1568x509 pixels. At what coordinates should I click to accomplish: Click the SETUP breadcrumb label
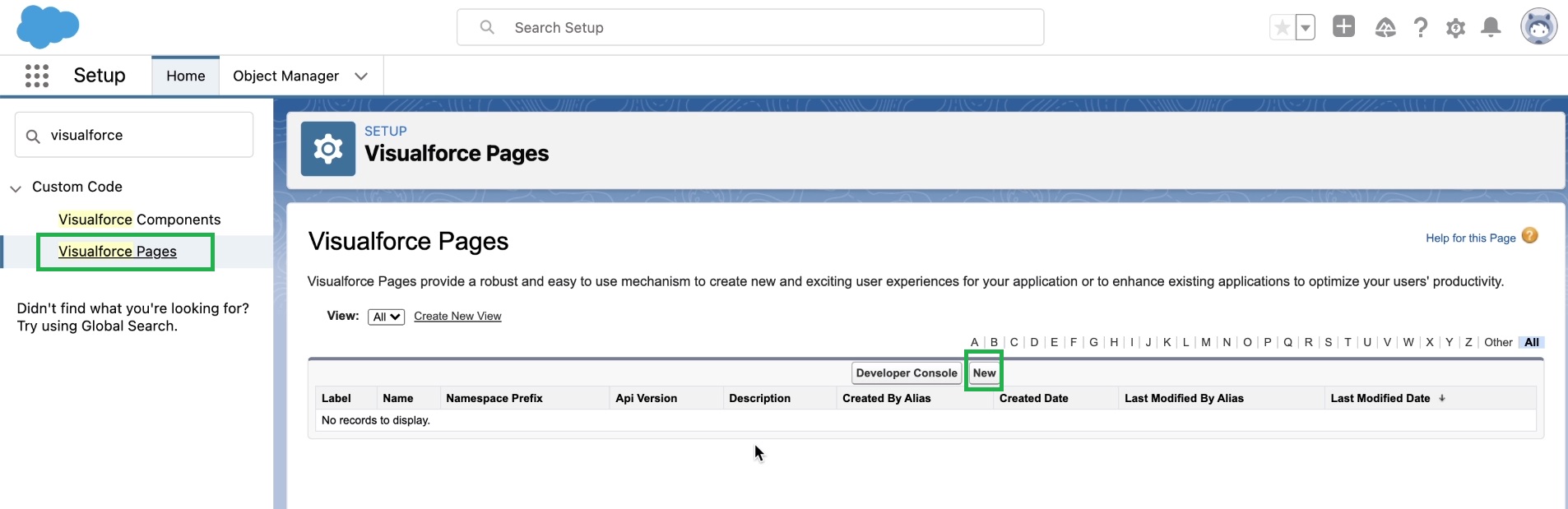pos(386,131)
